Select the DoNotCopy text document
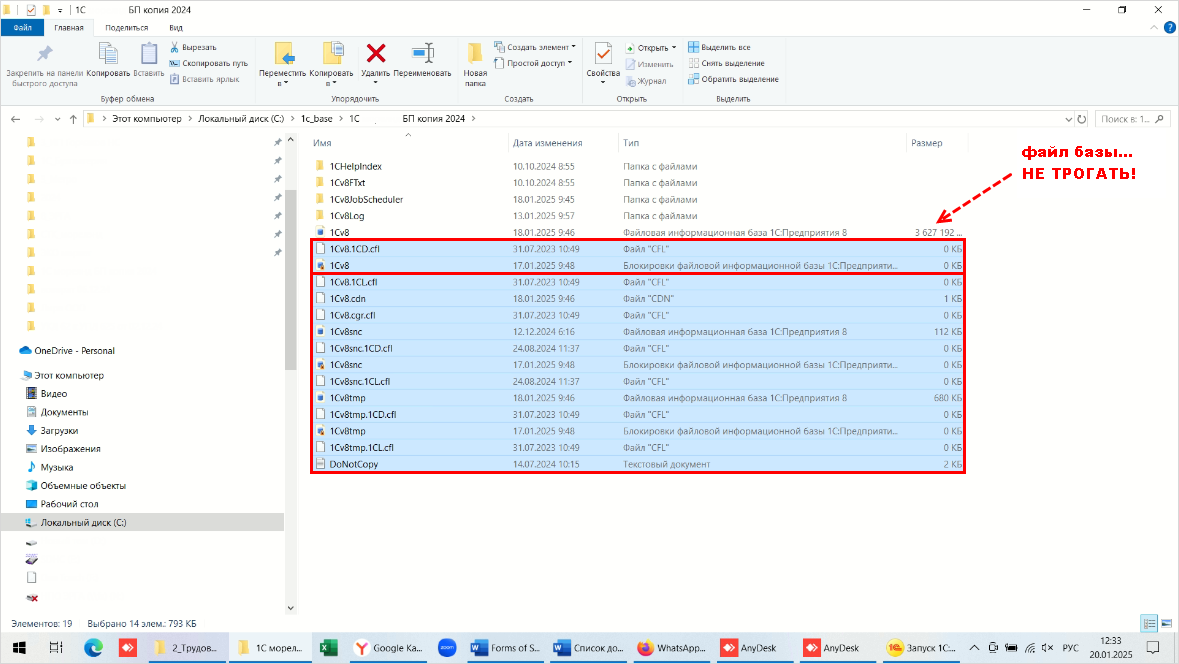The width and height of the screenshot is (1179, 664). pyautogui.click(x=353, y=464)
